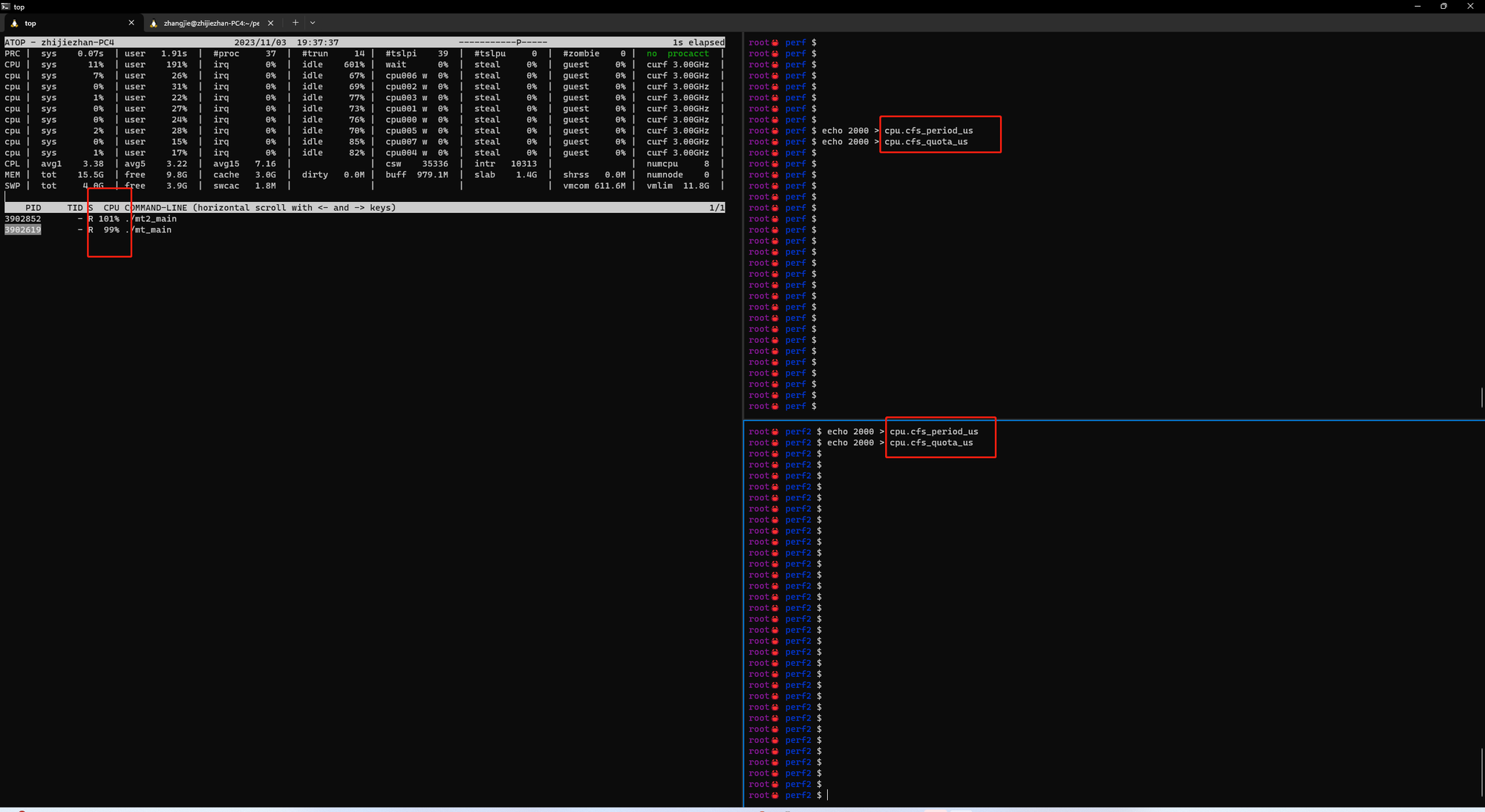Click the user 191% CPU total
Image resolution: width=1485 pixels, height=812 pixels.
[156, 65]
